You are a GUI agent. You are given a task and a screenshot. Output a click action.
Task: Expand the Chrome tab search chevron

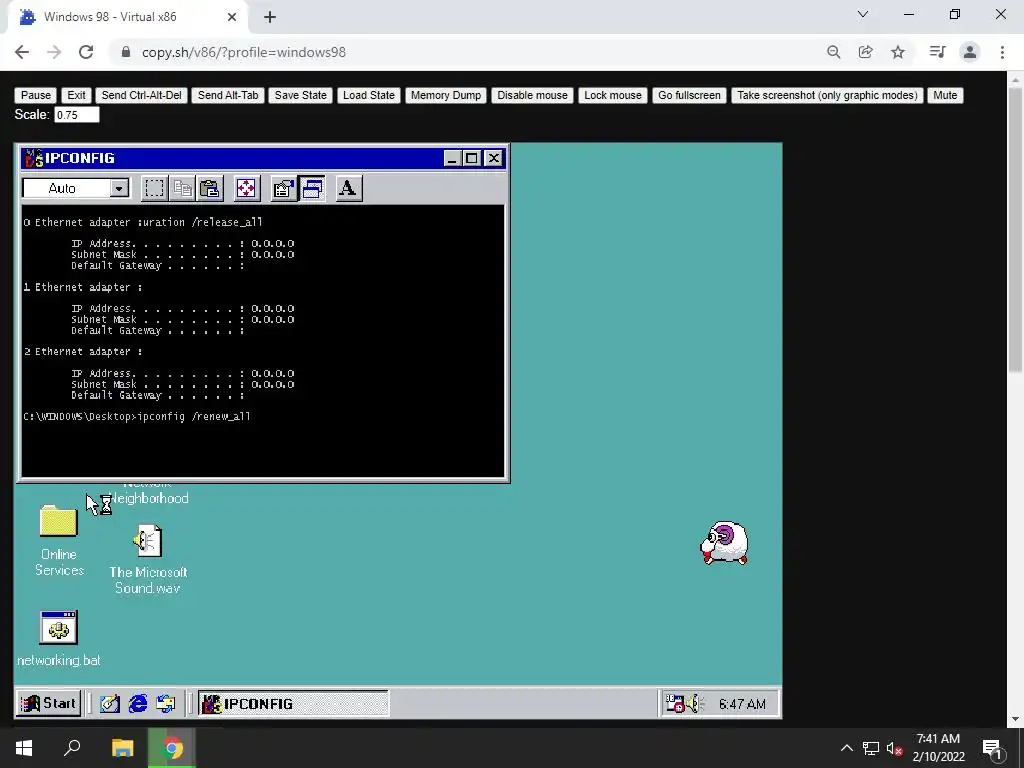pyautogui.click(x=863, y=14)
